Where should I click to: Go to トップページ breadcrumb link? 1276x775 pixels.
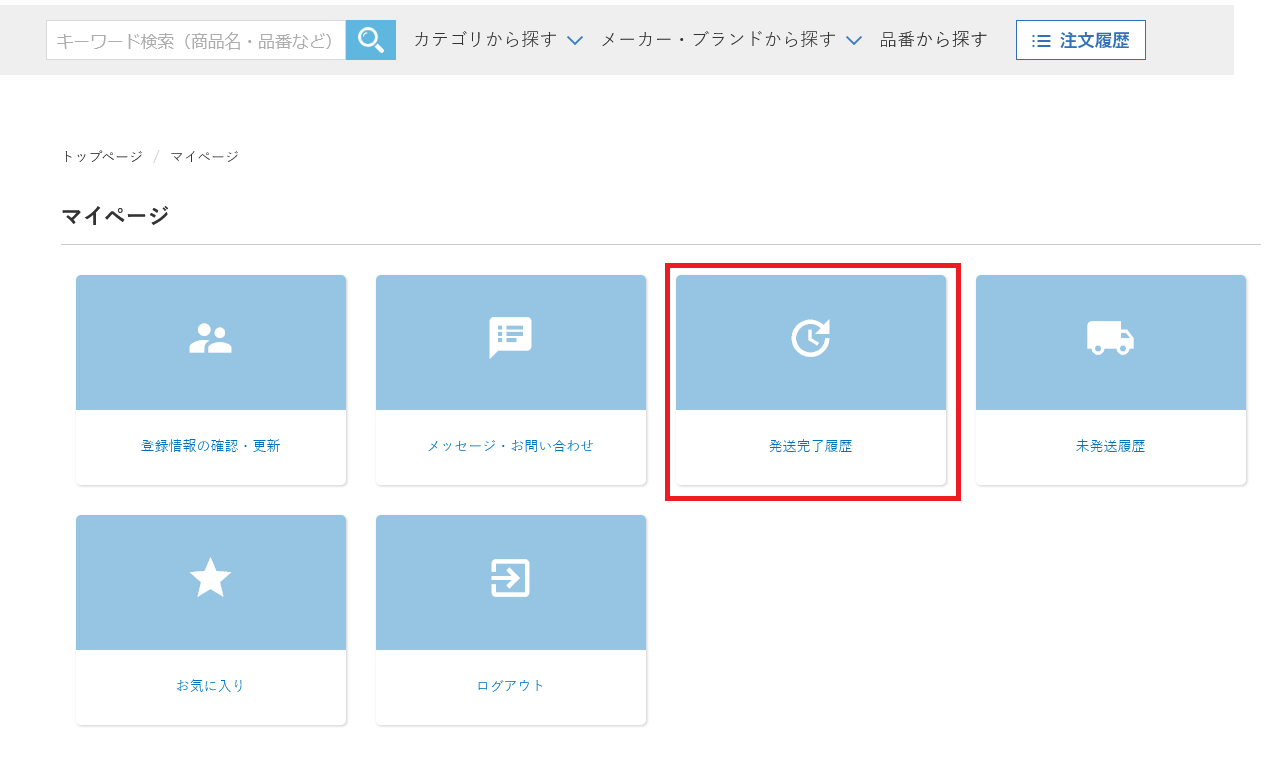[x=102, y=157]
